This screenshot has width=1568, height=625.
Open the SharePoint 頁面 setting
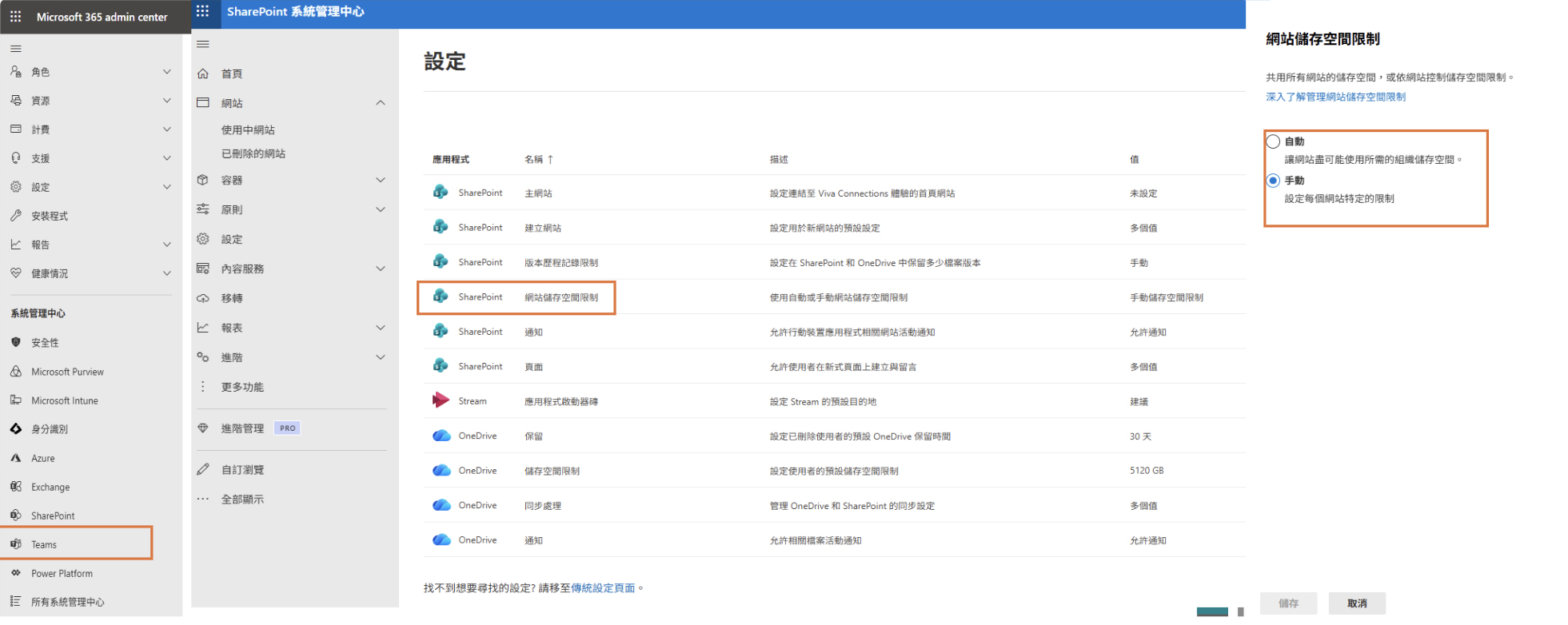(533, 367)
